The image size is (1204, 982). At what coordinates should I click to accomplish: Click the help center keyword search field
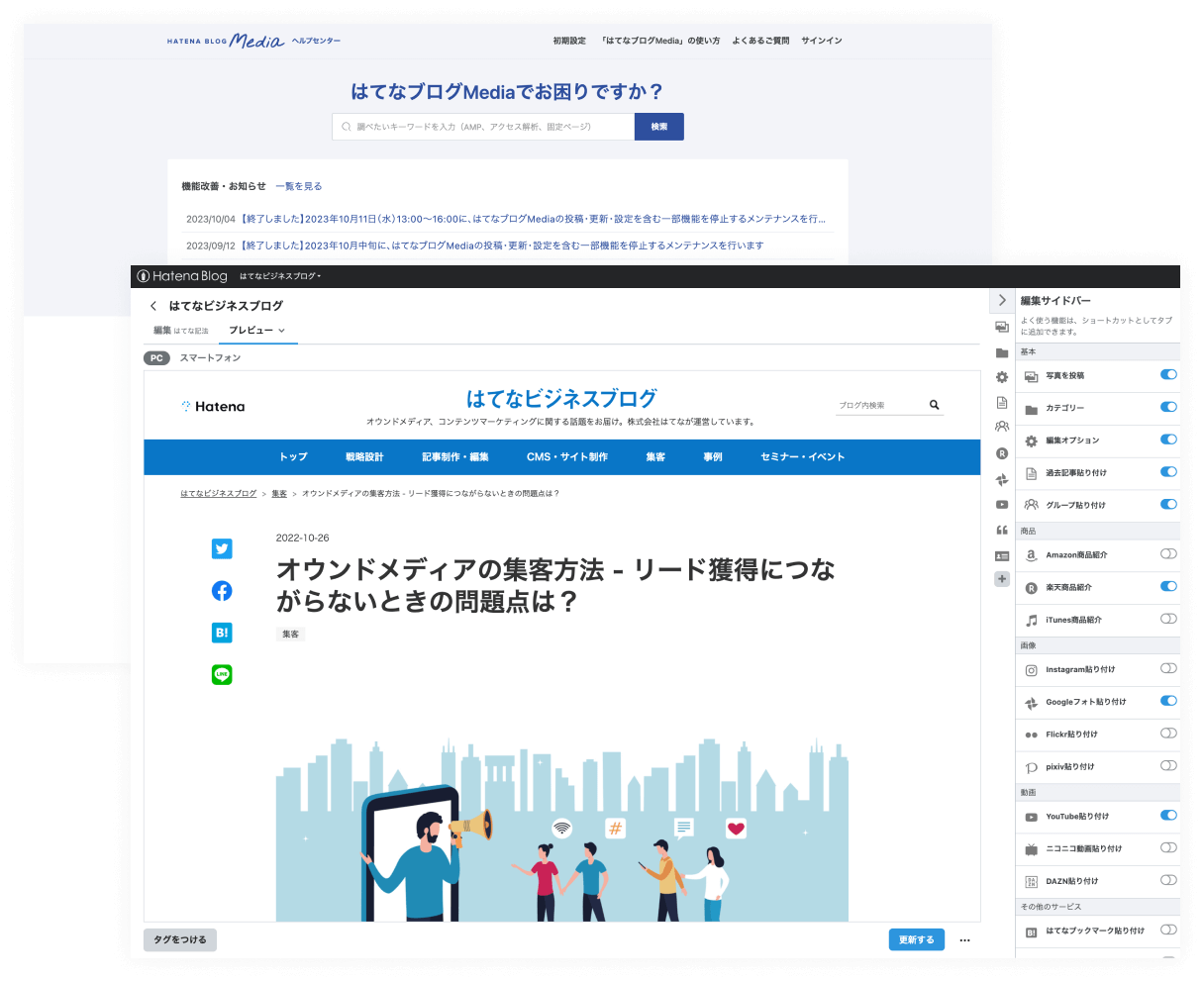point(485,127)
